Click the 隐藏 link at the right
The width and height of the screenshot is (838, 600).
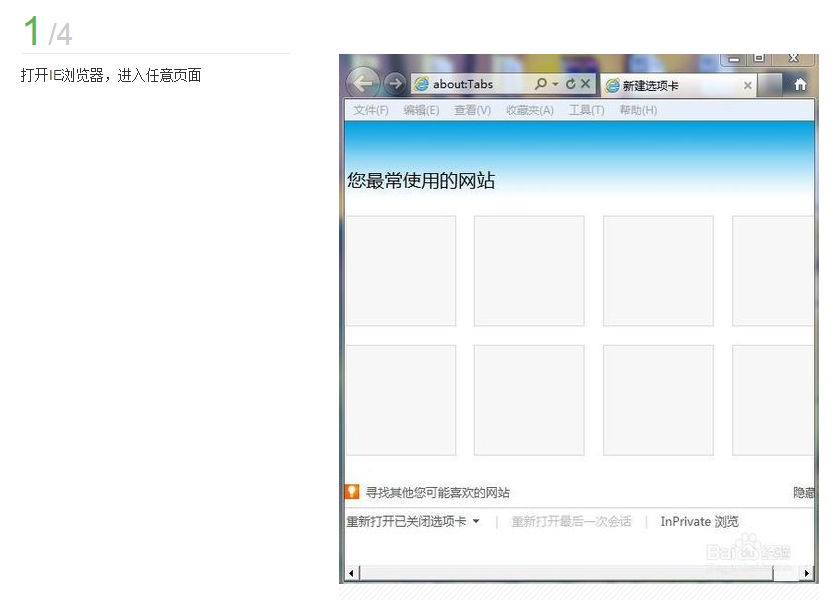click(804, 493)
